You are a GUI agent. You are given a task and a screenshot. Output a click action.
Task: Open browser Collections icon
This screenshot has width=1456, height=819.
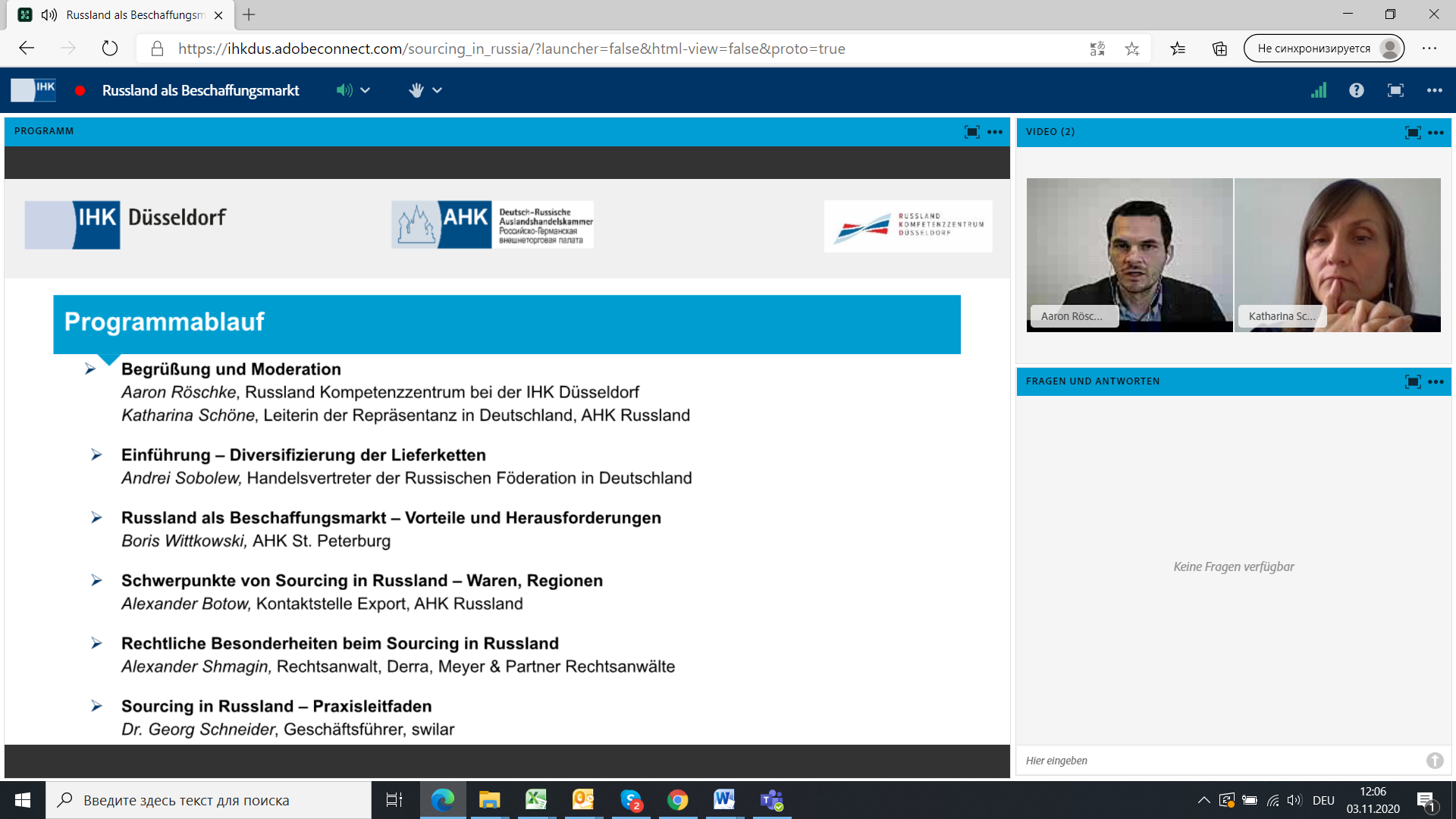pyautogui.click(x=1219, y=49)
